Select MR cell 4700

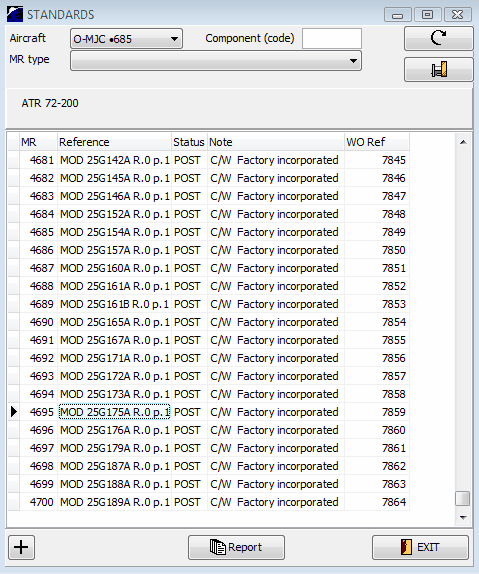tap(38, 502)
